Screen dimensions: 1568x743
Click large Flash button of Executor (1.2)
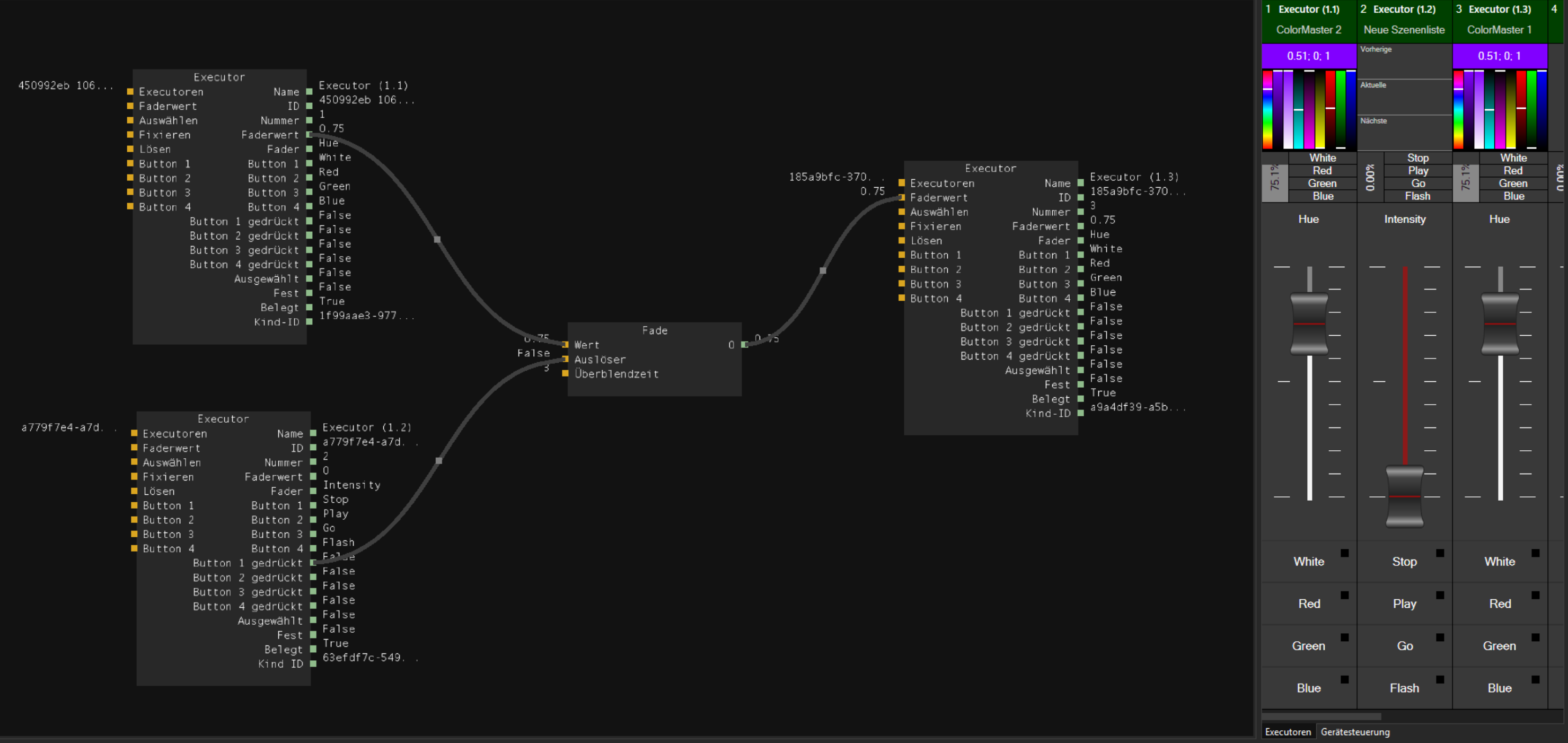tap(1404, 687)
